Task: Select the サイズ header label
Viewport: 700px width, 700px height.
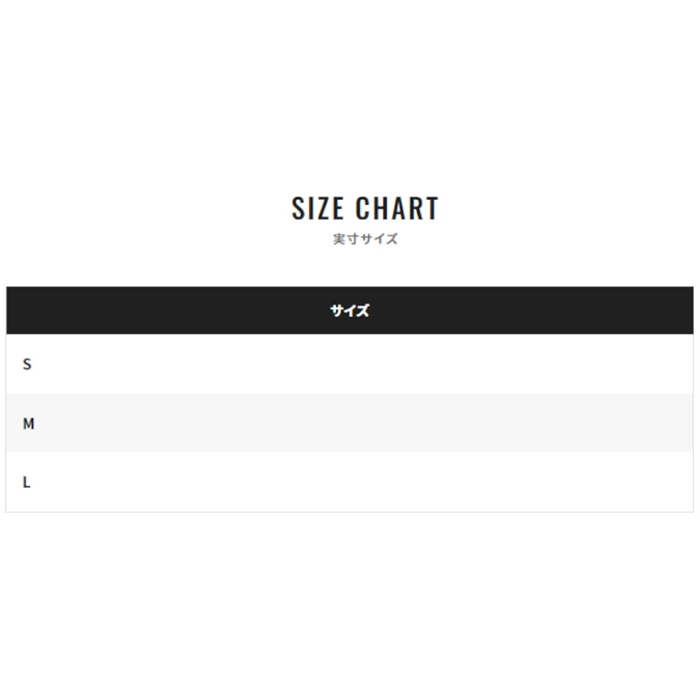Action: (350, 310)
